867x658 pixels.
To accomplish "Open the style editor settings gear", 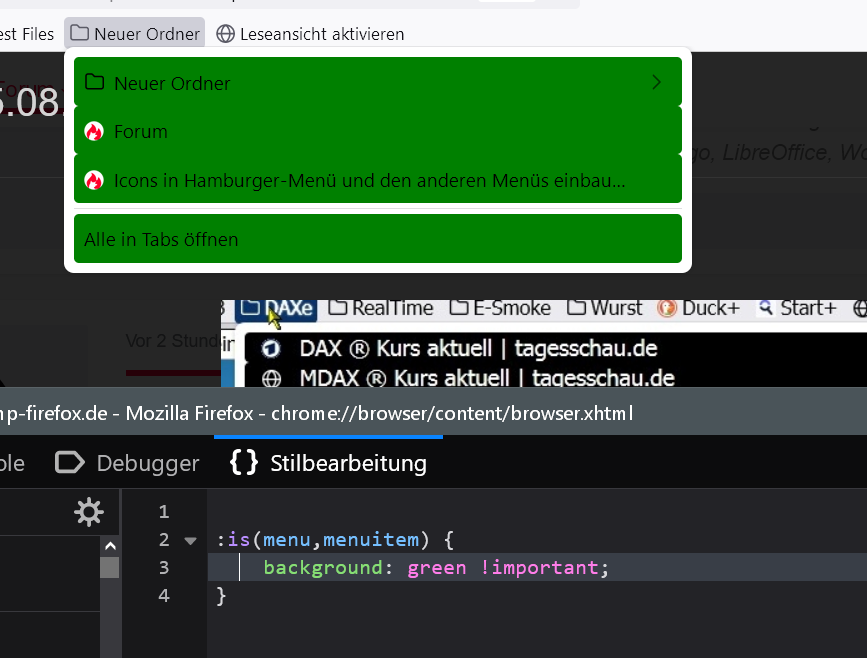I will [x=89, y=513].
